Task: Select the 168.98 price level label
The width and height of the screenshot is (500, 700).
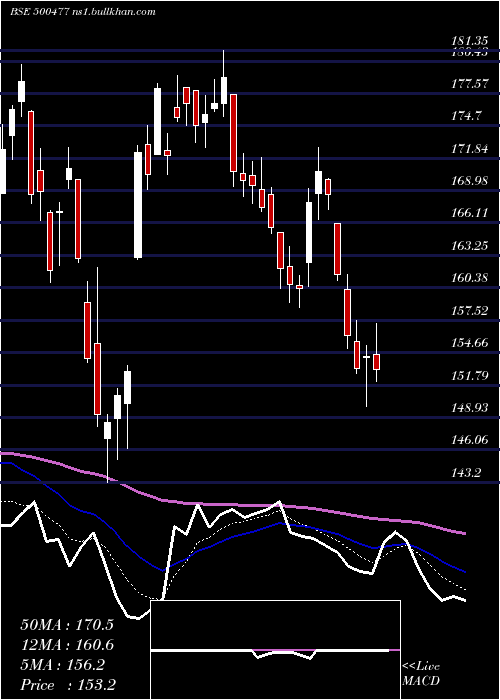Action: [x=469, y=181]
